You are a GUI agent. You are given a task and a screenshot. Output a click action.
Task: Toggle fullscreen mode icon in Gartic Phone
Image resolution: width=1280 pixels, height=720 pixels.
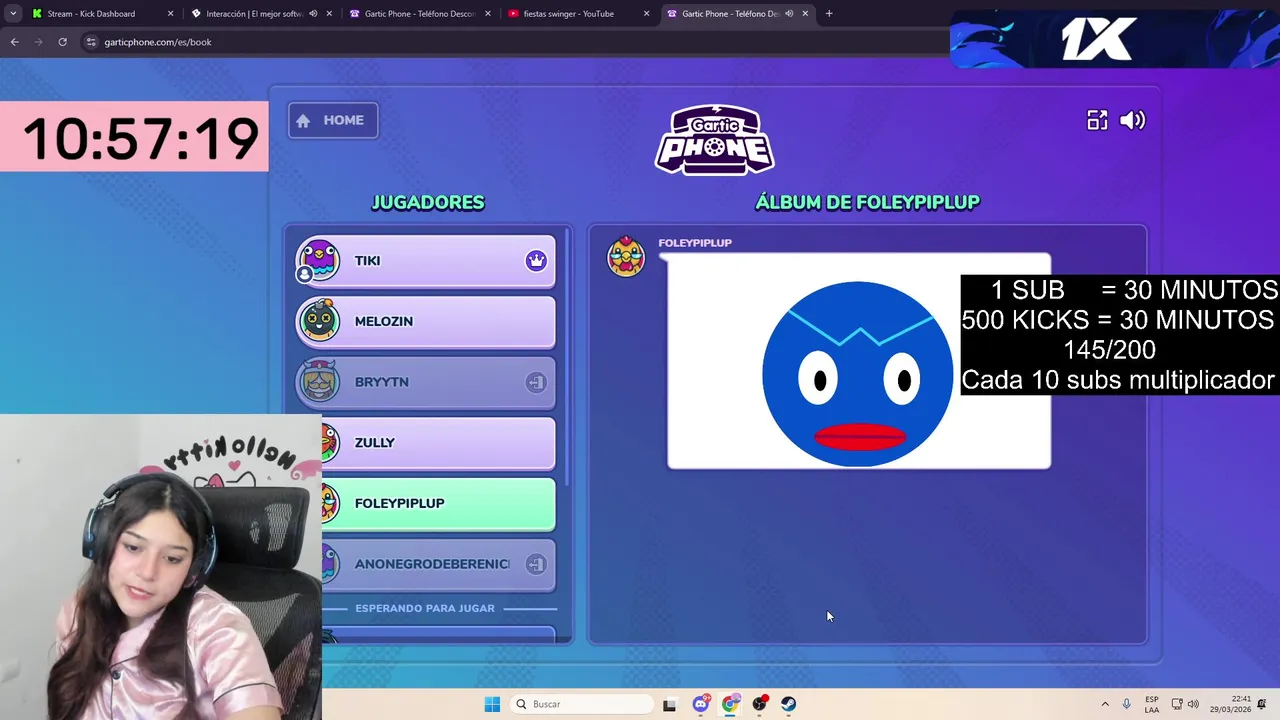[1097, 120]
